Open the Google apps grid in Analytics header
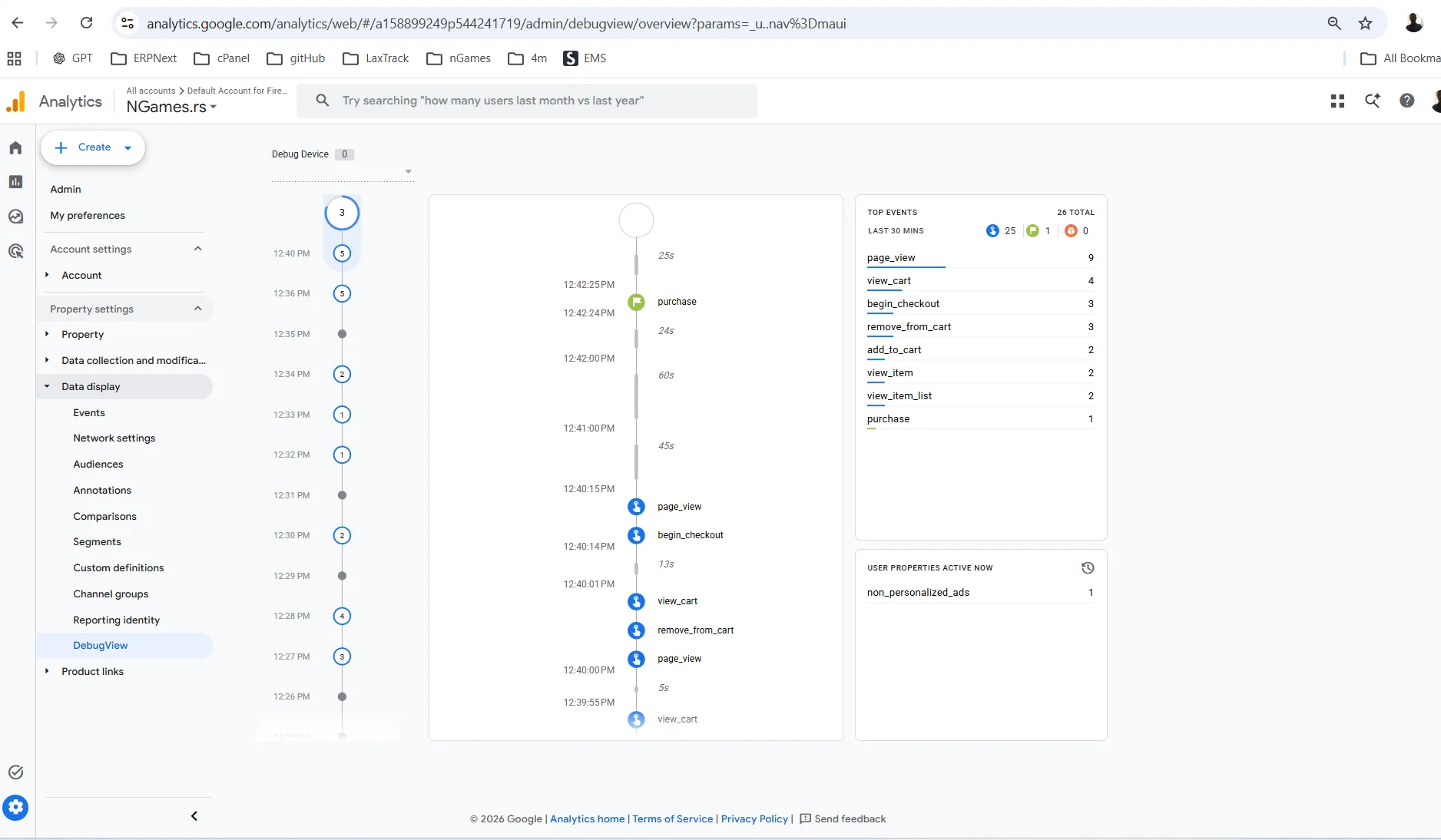 1337,101
